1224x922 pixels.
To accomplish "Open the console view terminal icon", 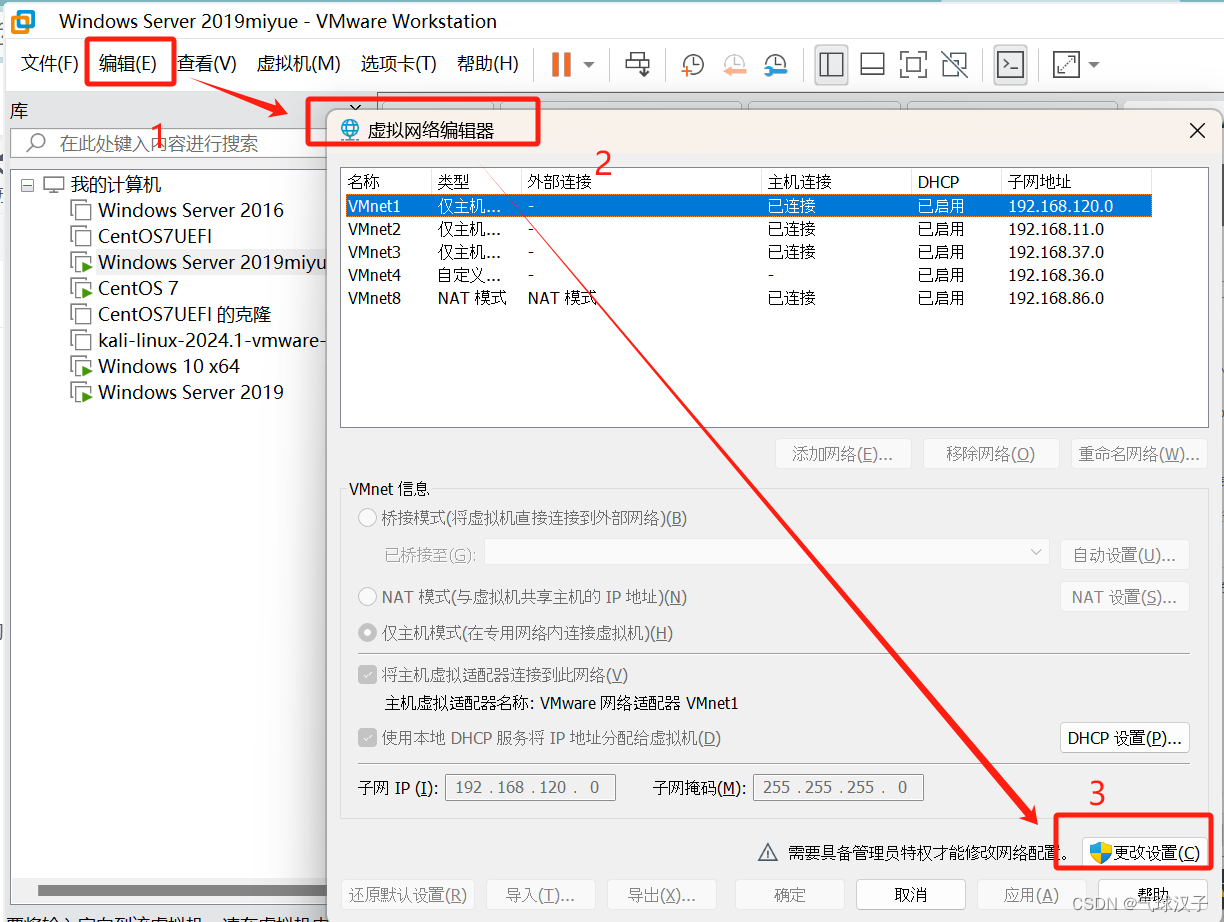I will [x=1011, y=65].
